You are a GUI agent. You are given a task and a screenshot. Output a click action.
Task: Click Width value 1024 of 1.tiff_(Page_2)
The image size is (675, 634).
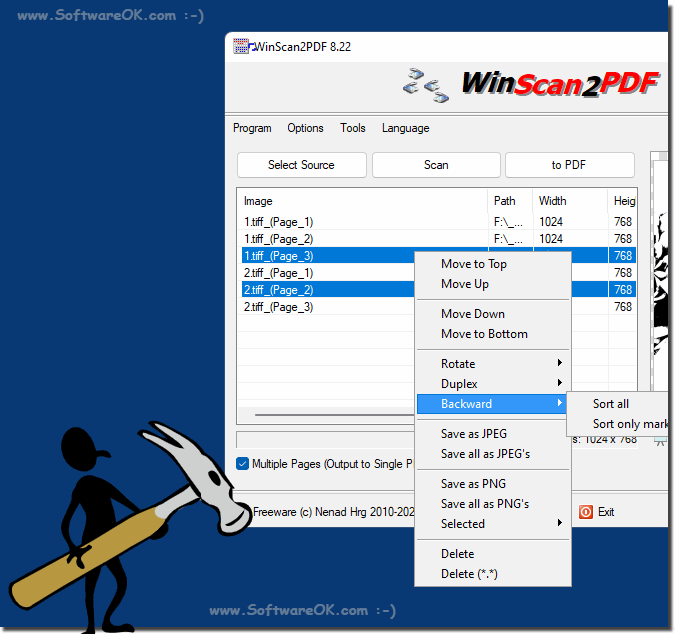[551, 239]
